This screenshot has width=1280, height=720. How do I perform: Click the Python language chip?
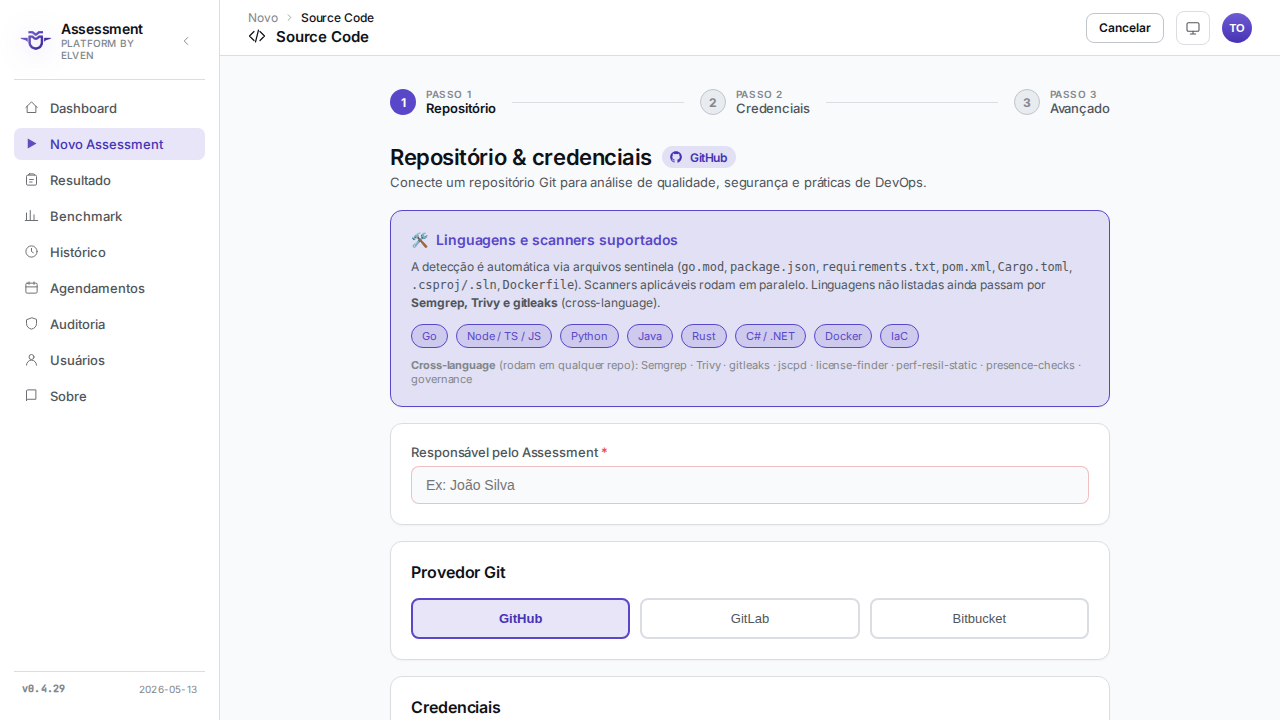pos(590,336)
